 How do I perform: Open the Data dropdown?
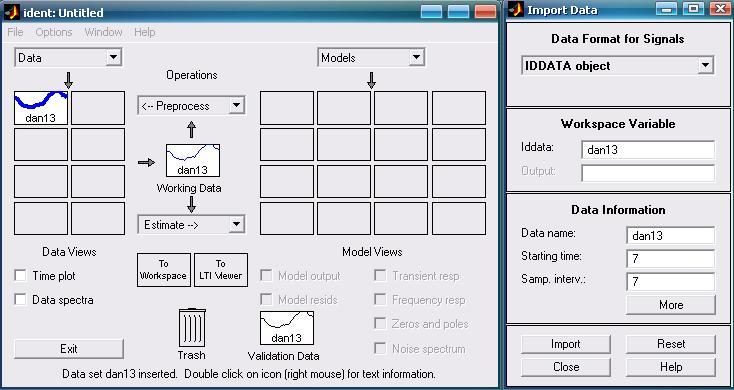click(68, 58)
